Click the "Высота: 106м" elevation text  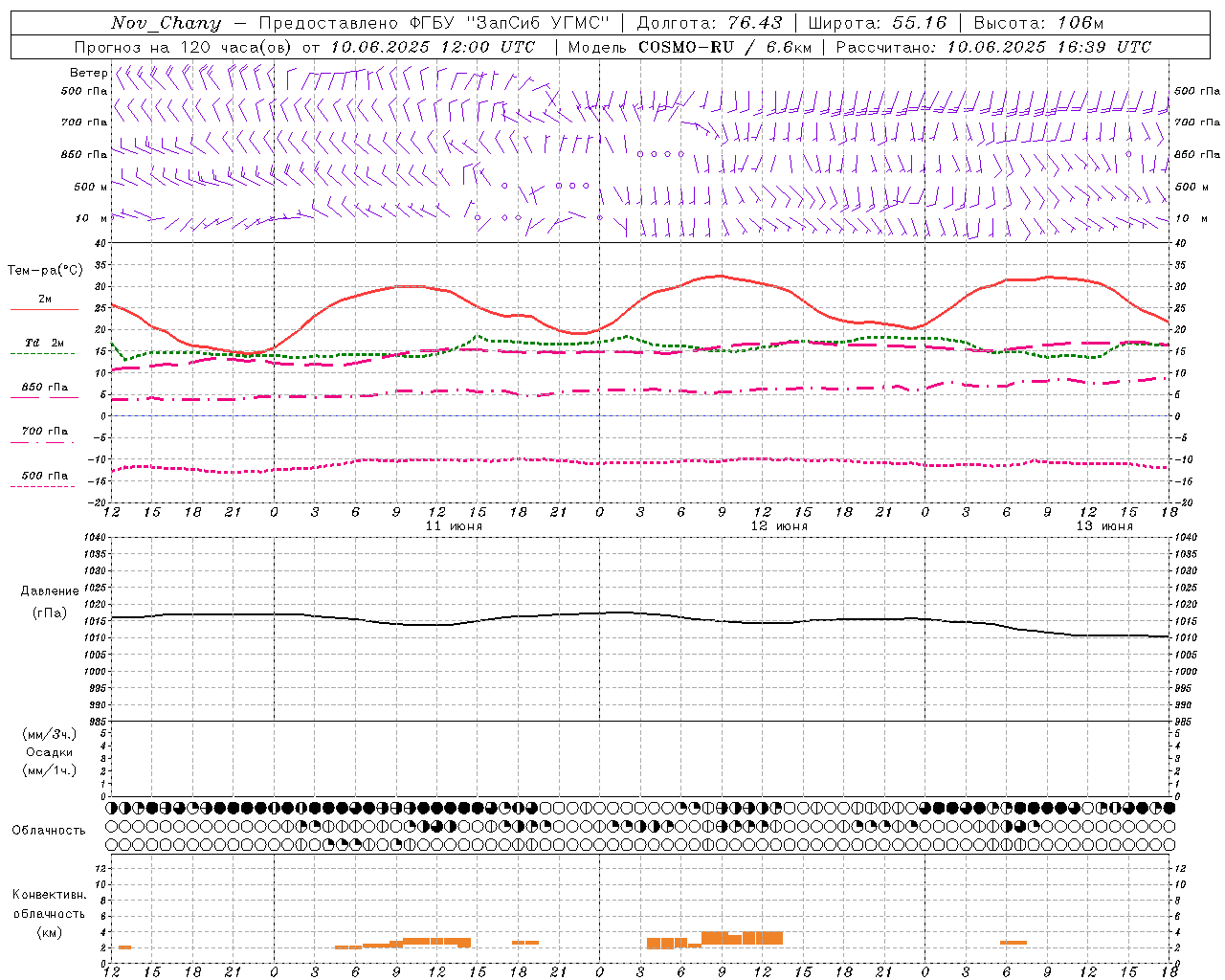[1038, 23]
